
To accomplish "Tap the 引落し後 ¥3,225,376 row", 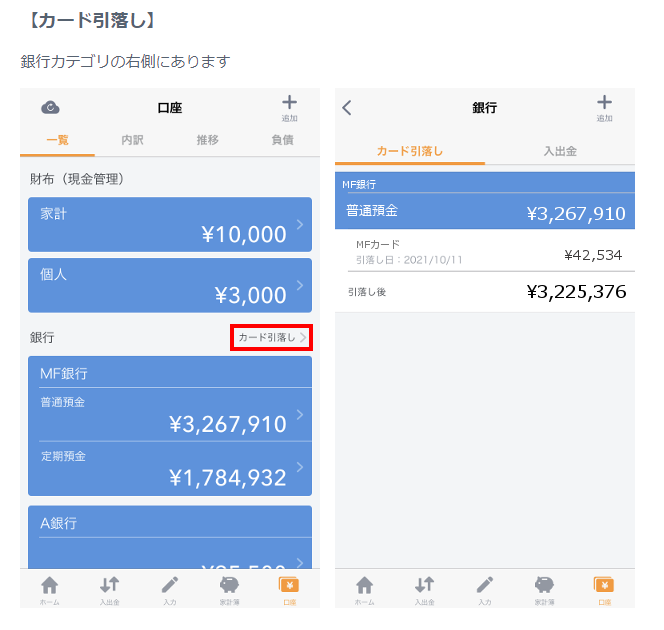I will [485, 292].
